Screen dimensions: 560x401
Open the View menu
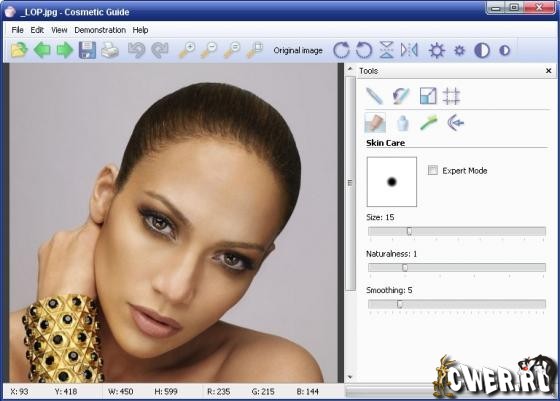[x=59, y=30]
